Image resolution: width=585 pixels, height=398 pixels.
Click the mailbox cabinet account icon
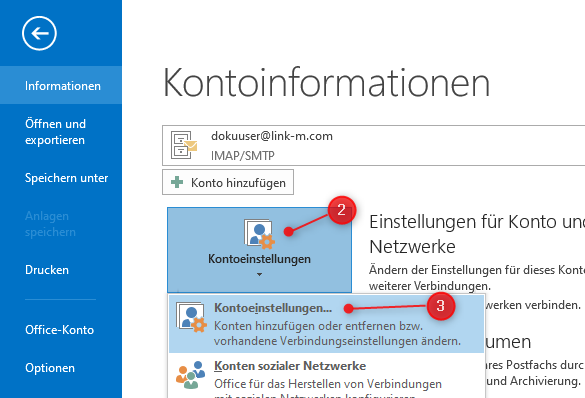184,145
